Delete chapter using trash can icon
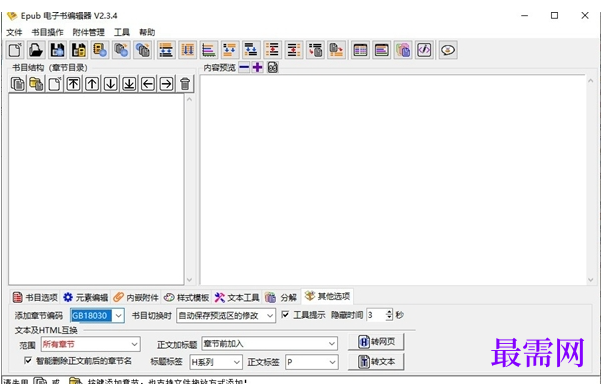The width and height of the screenshot is (603, 384). [185, 83]
